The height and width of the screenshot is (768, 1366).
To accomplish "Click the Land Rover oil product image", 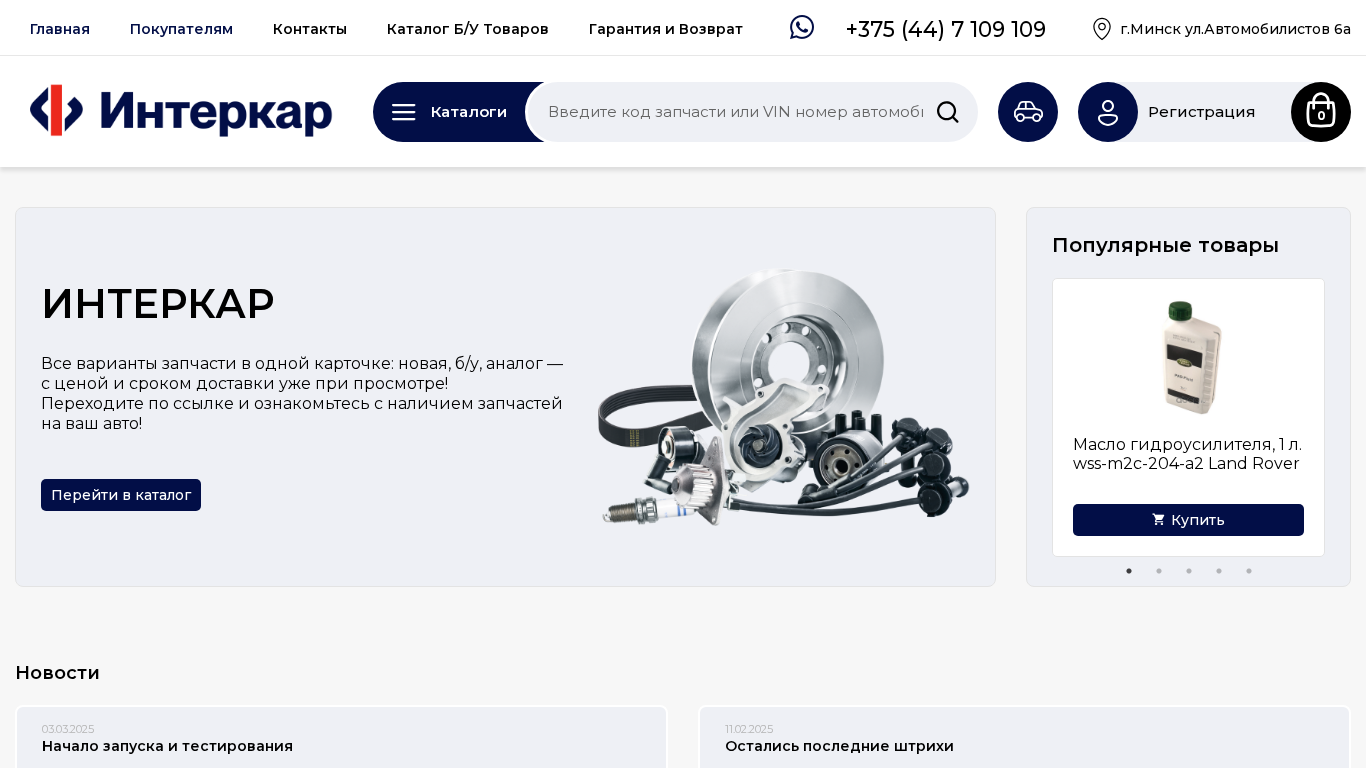I will coord(1192,357).
